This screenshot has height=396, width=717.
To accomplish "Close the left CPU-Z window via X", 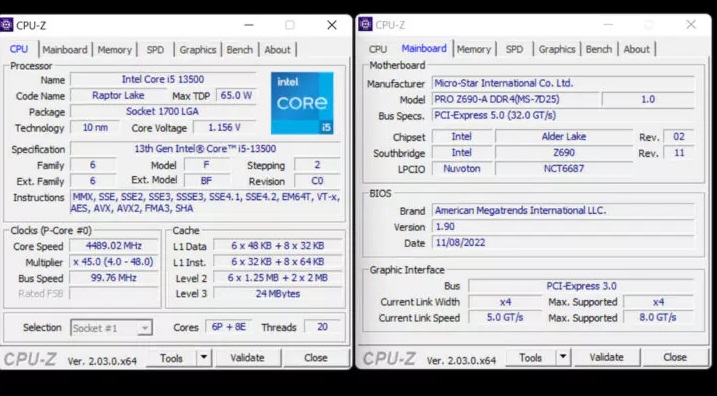I will point(332,25).
